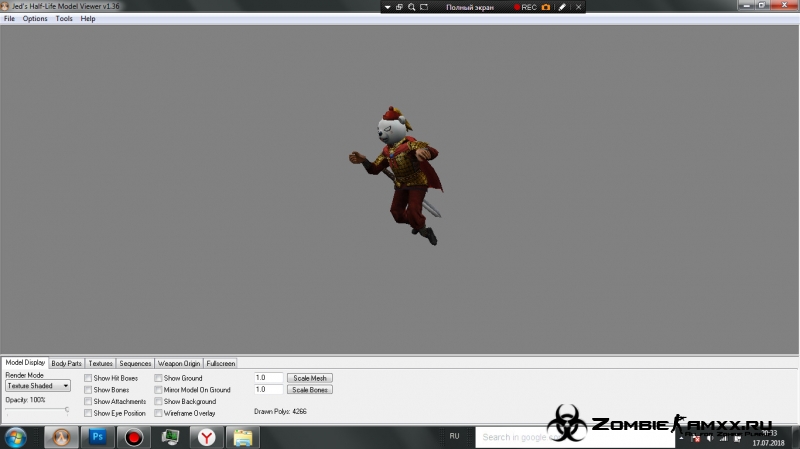Launch Photoshop from the taskbar
Viewport: 800px width, 449px height.
[97, 437]
